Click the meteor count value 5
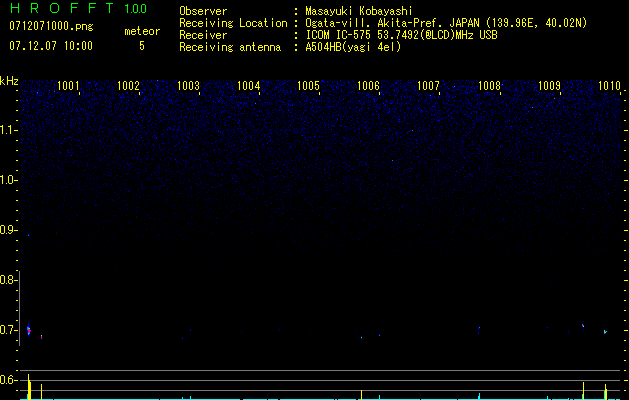This screenshot has height=400, width=629. pos(142,46)
